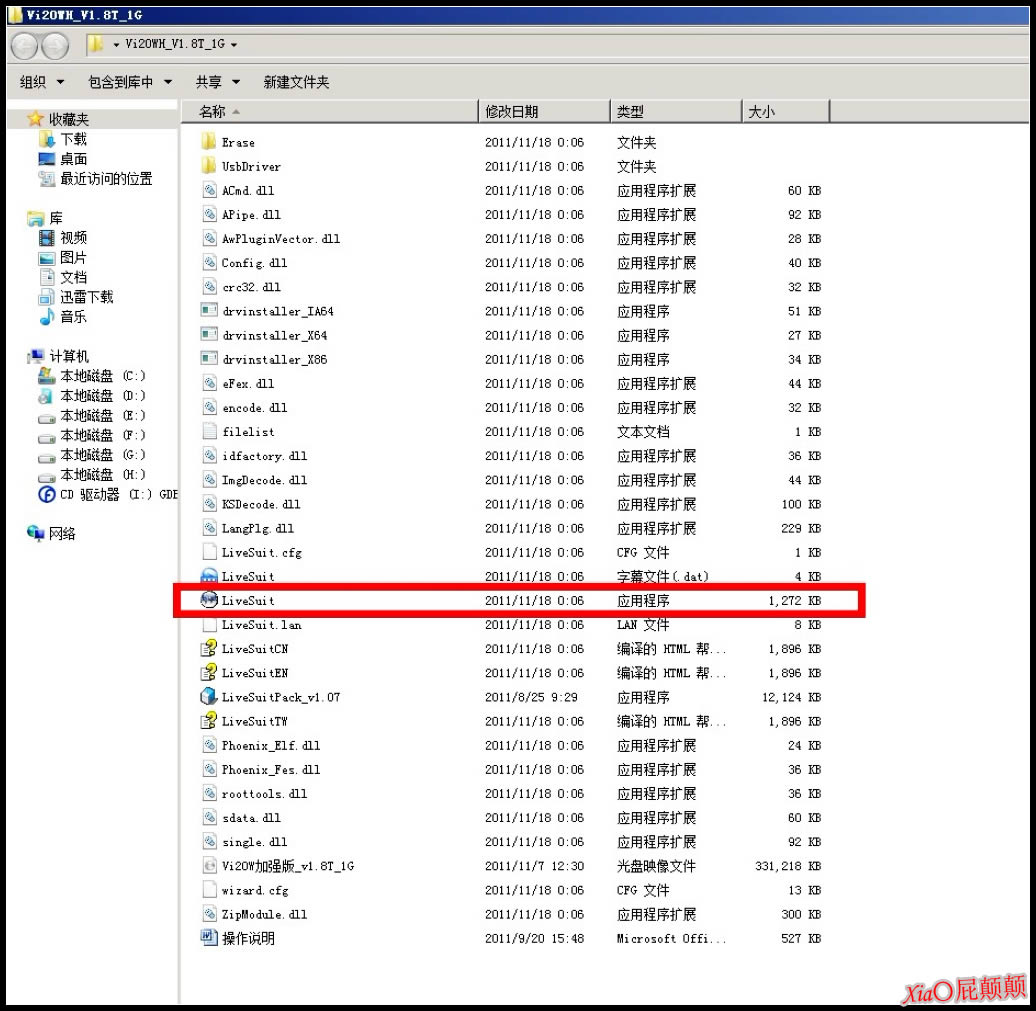Expand the 共享 dropdown
The width and height of the screenshot is (1036, 1011).
pyautogui.click(x=218, y=82)
